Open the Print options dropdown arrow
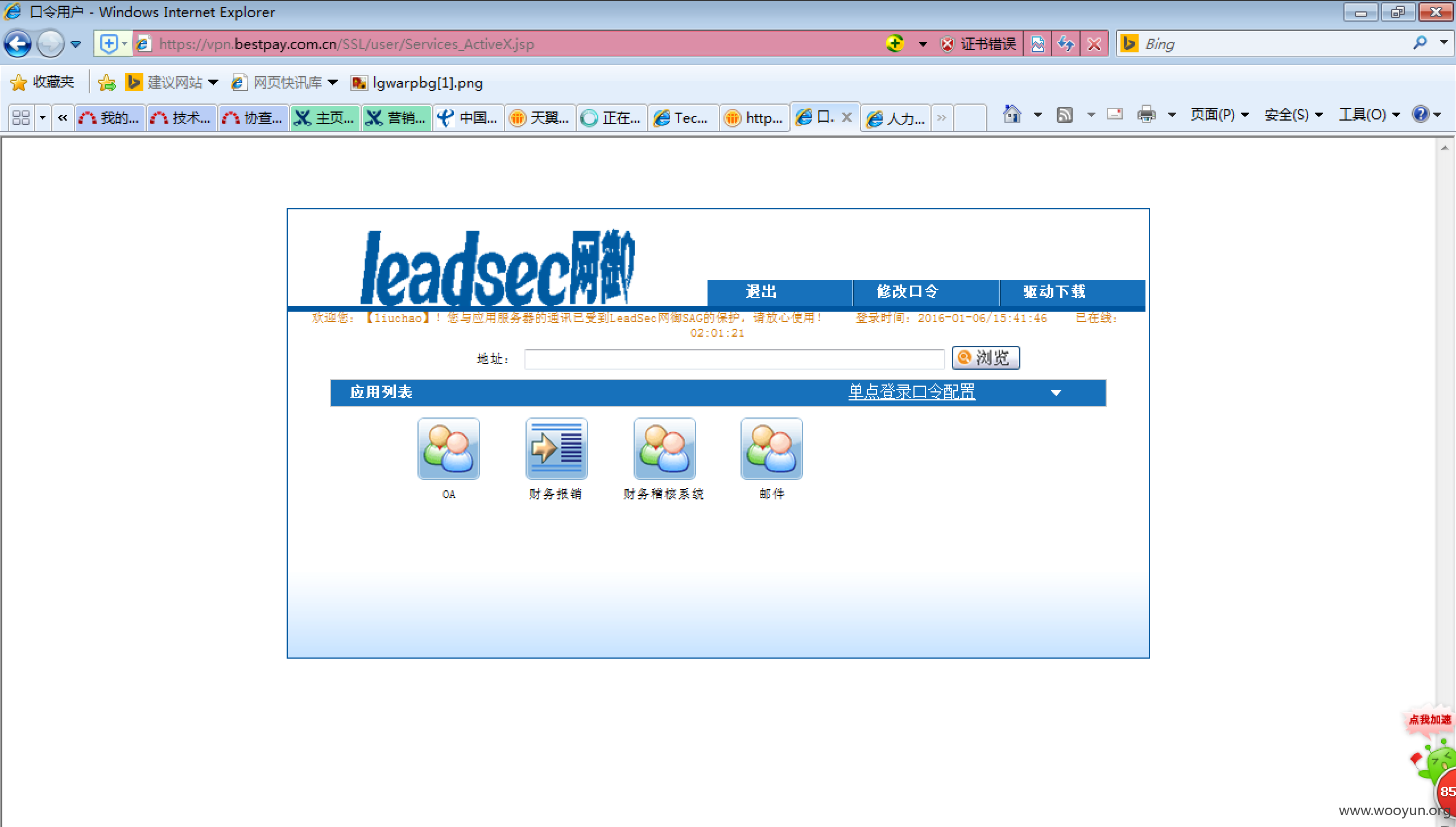The height and width of the screenshot is (827, 1456). 1172,115
